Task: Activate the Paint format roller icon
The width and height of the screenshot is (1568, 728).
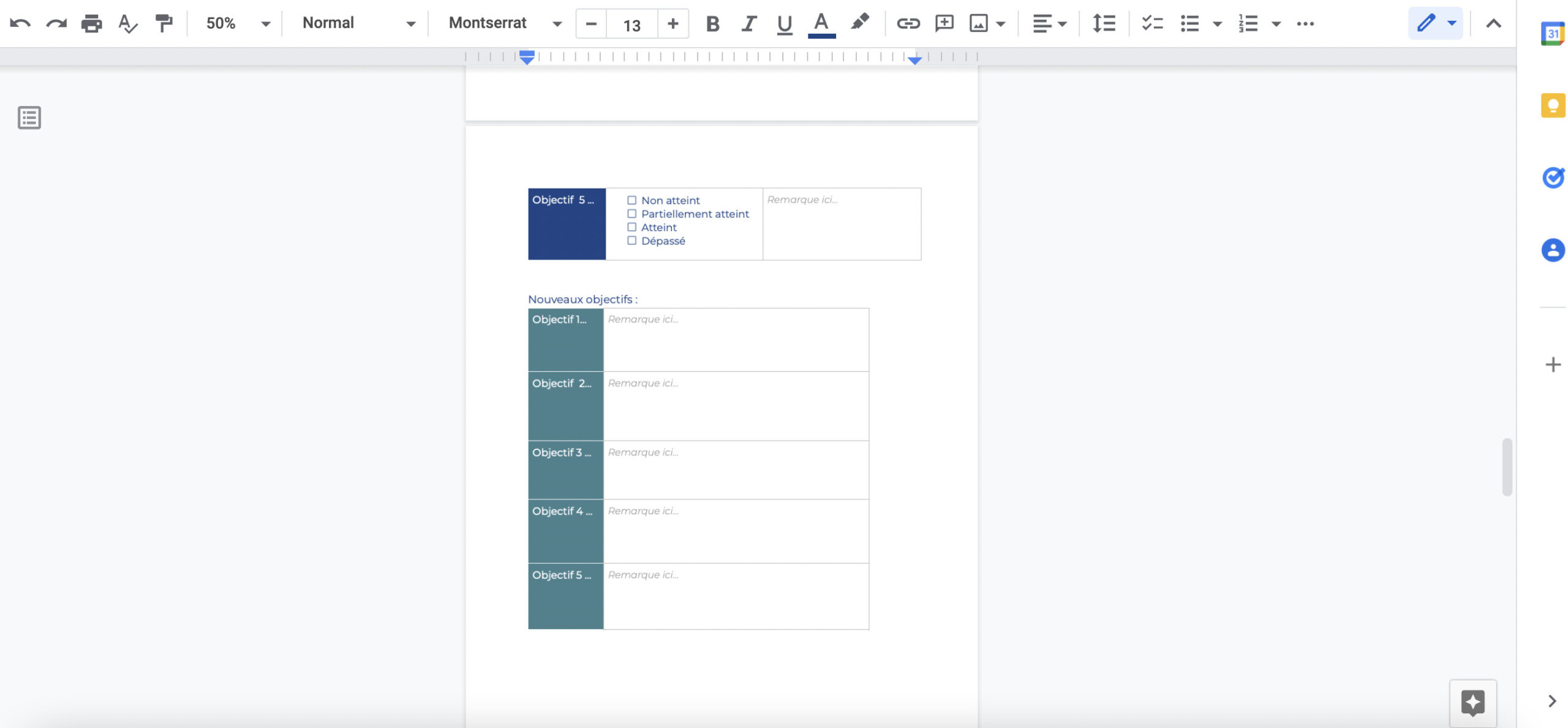Action: [164, 24]
